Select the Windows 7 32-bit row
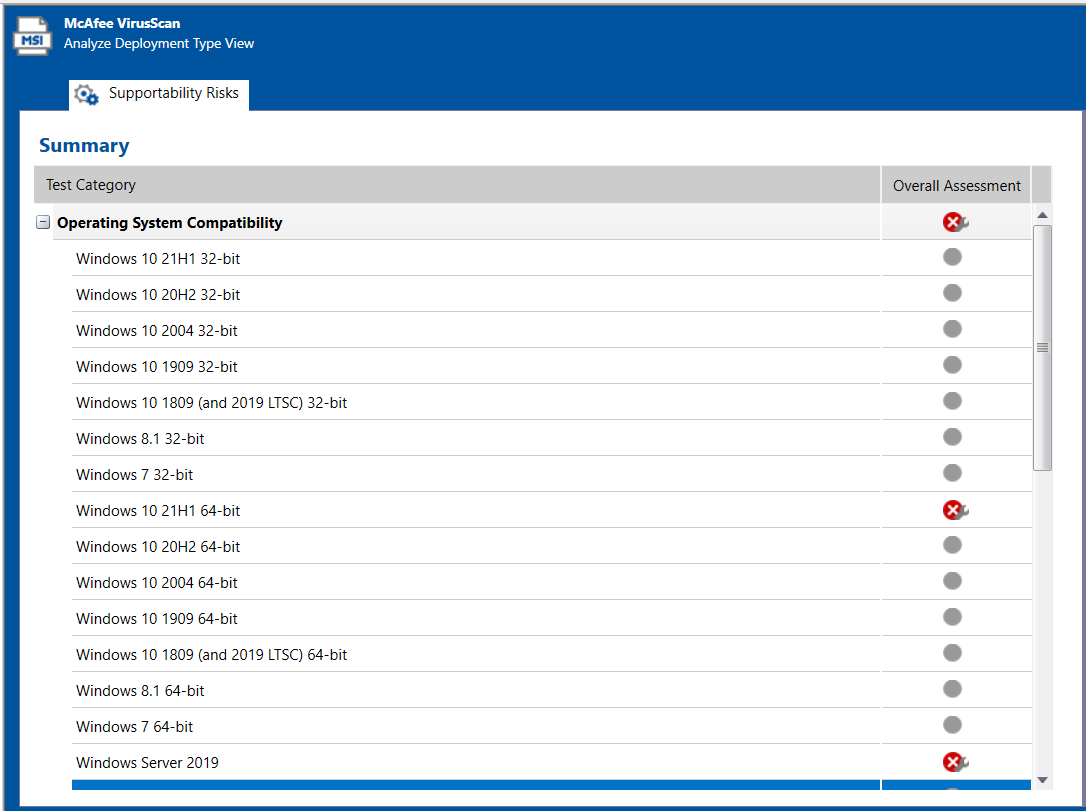1091x811 pixels. coord(551,474)
